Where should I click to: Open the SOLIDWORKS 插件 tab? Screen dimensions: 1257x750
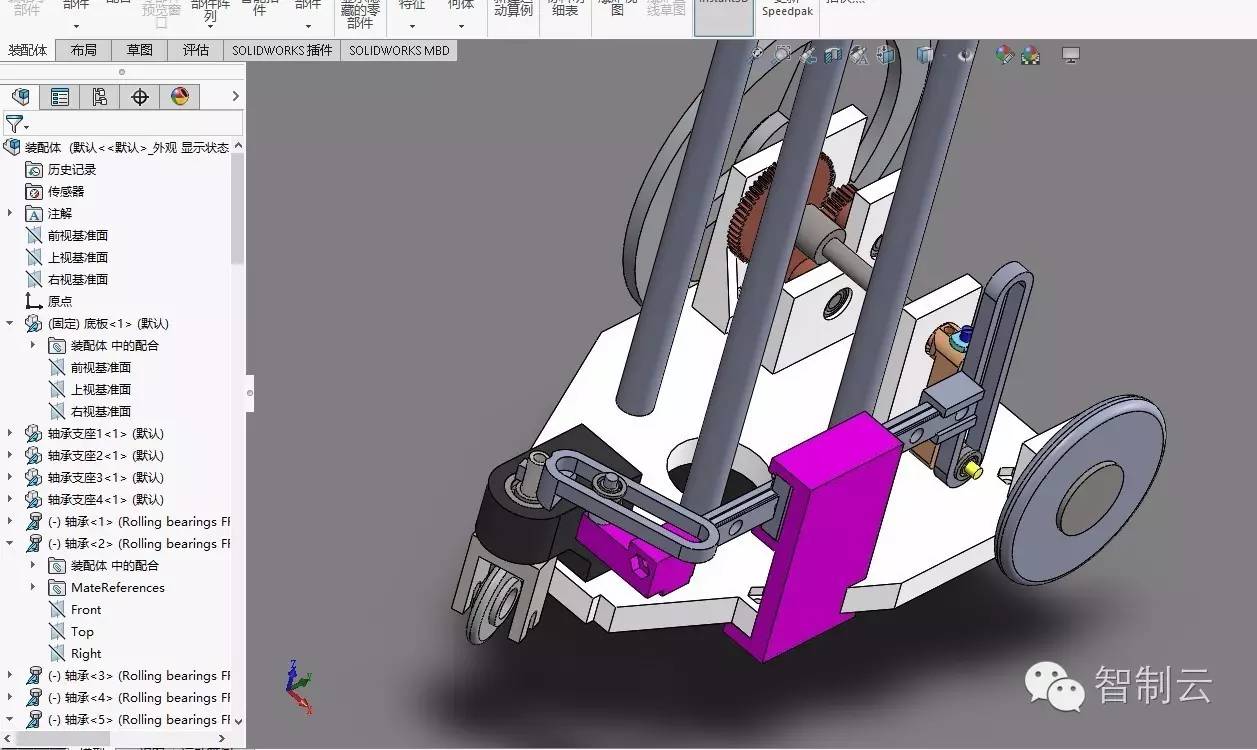pyautogui.click(x=283, y=50)
